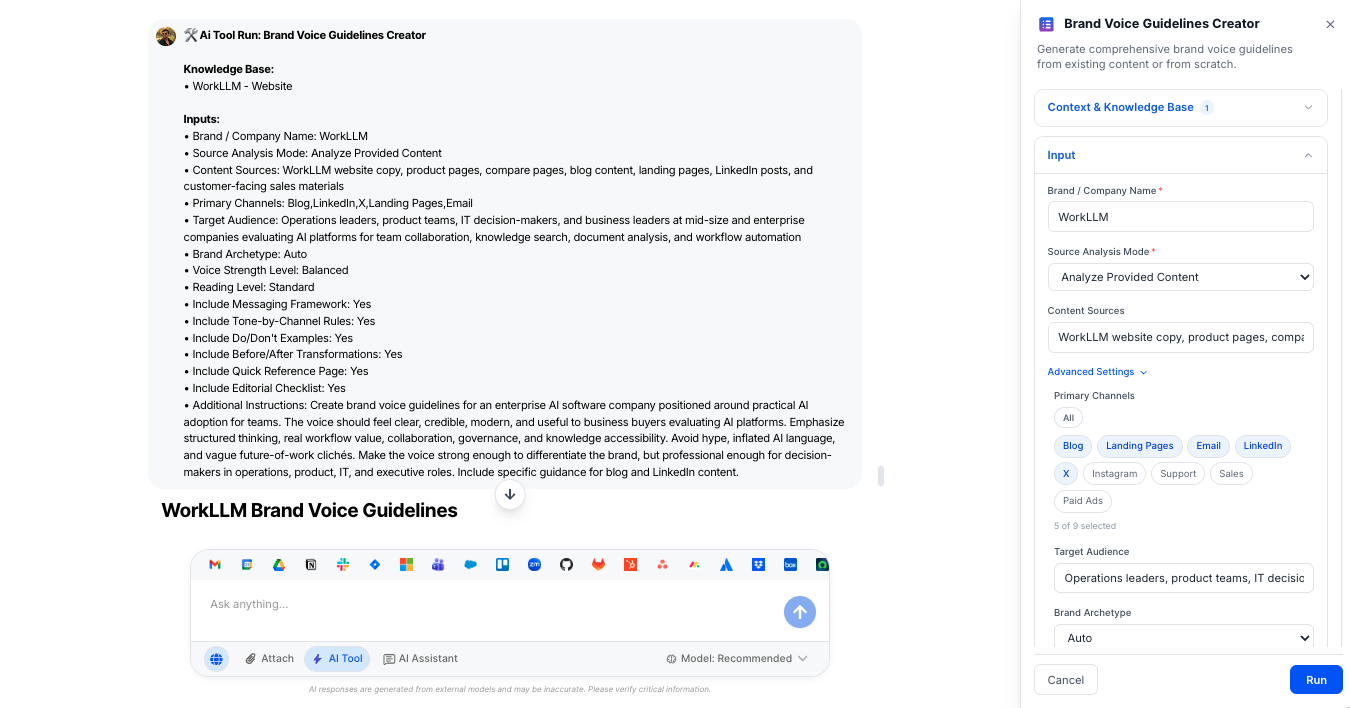Image resolution: width=1350 pixels, height=708 pixels.
Task: Click the Run button
Action: (x=1316, y=679)
